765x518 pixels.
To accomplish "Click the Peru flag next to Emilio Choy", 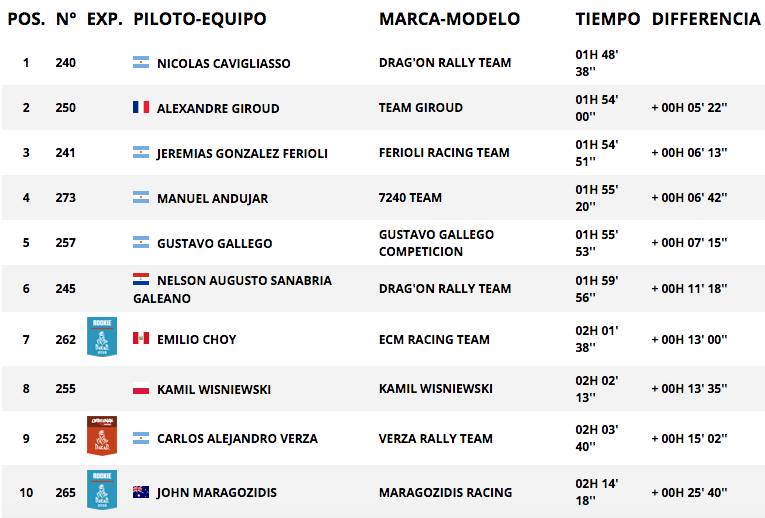I will pyautogui.click(x=141, y=338).
